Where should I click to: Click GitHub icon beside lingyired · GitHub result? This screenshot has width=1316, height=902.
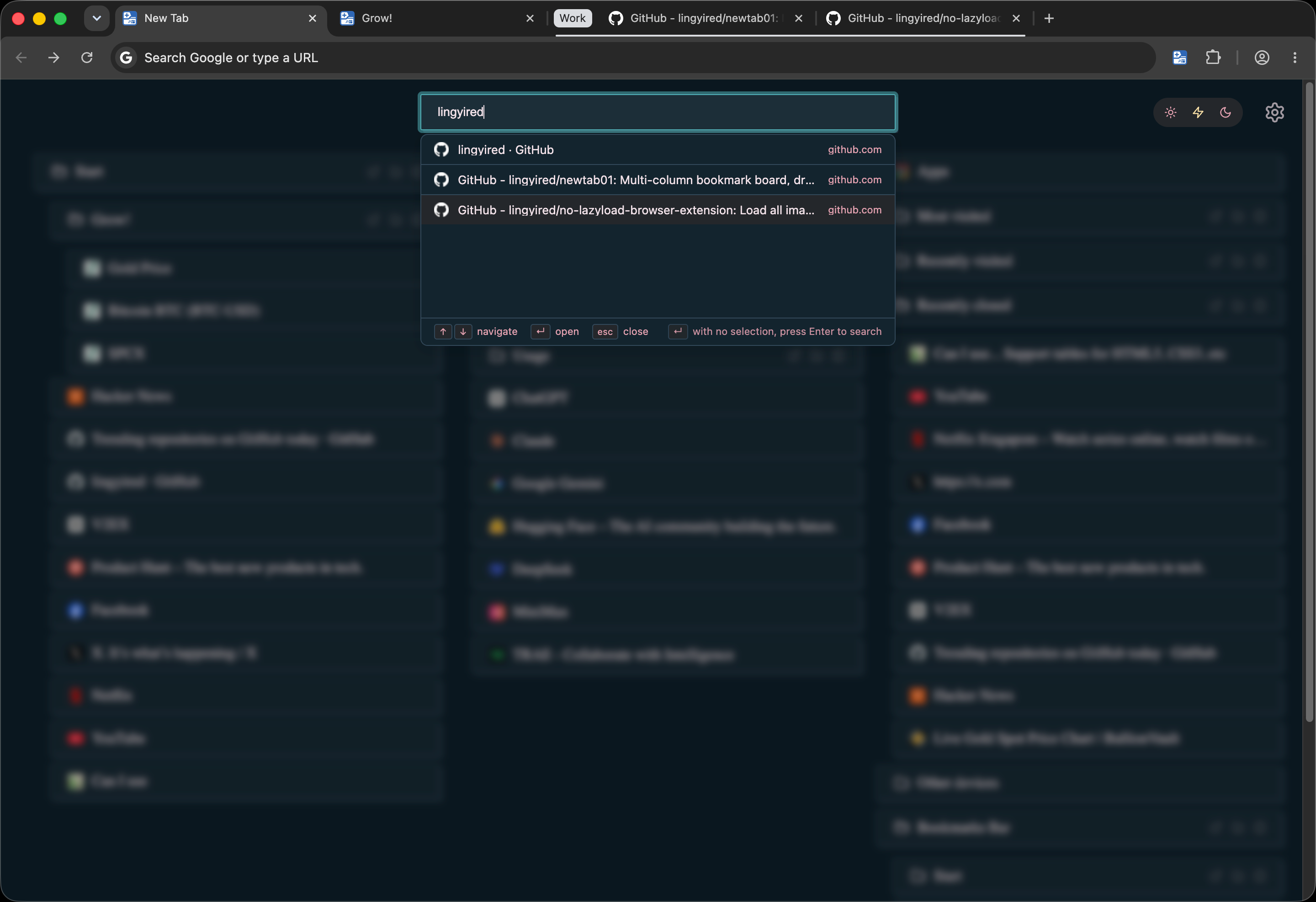441,149
